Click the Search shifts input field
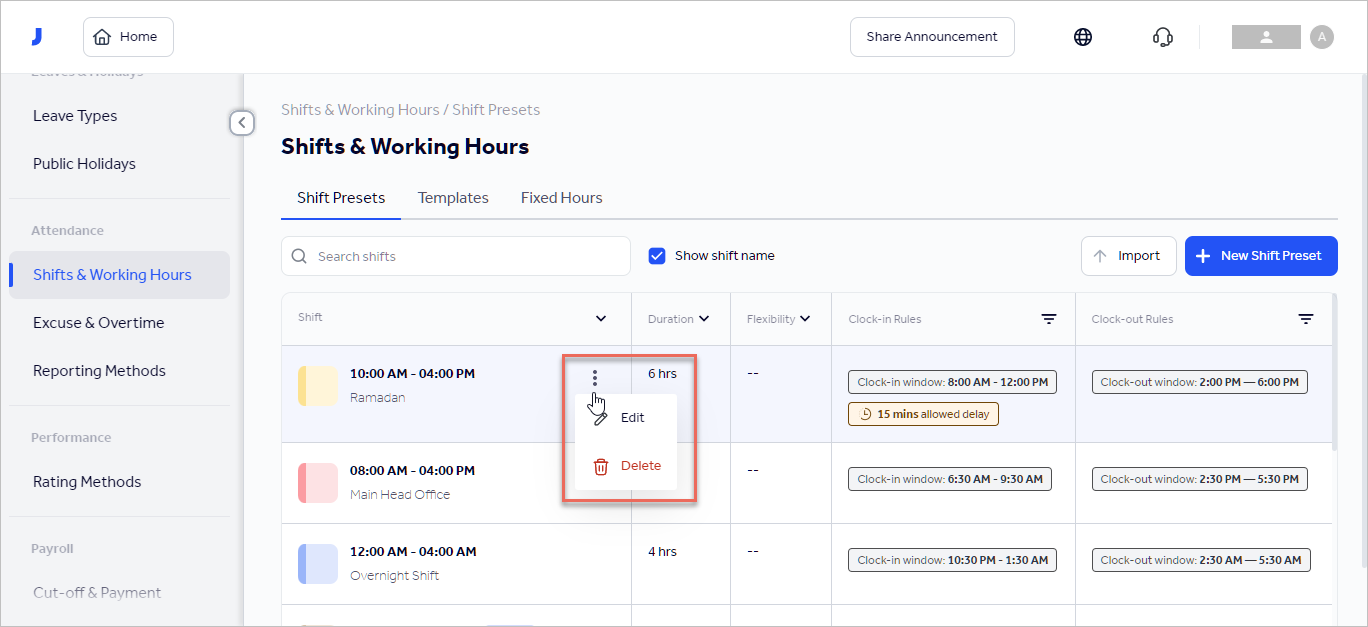 [455, 256]
